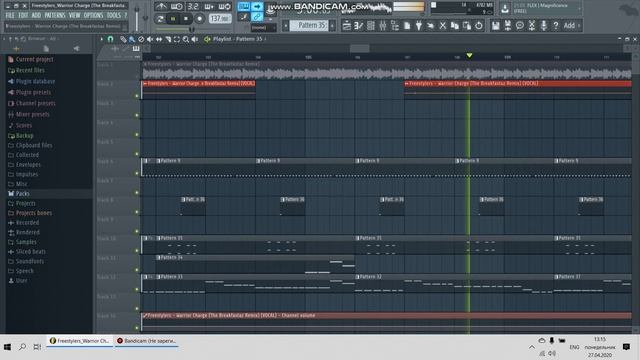The width and height of the screenshot is (640, 360).
Task: Select the Zoom magnifier tool in the Playlist
Action: [x=186, y=39]
